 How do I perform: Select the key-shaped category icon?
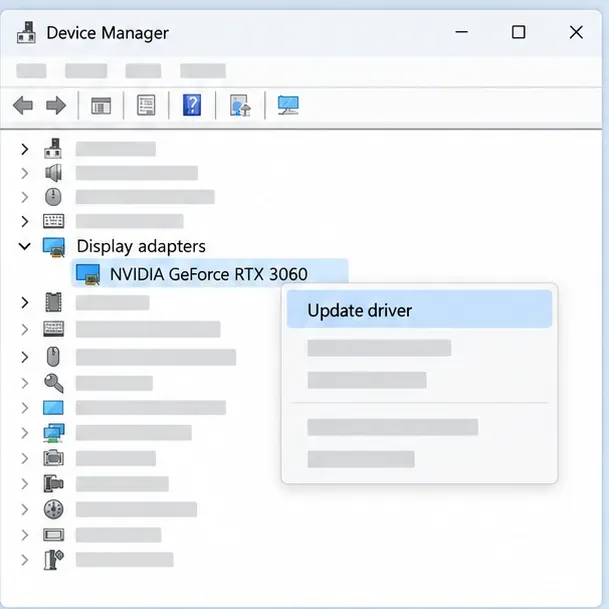tap(54, 383)
